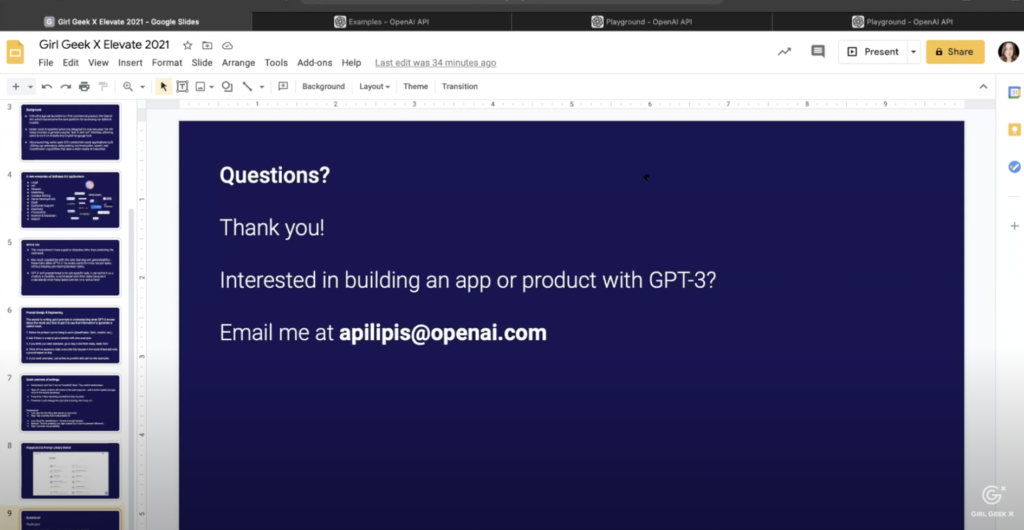Click the yellow Share button
The width and height of the screenshot is (1024, 530).
click(955, 52)
